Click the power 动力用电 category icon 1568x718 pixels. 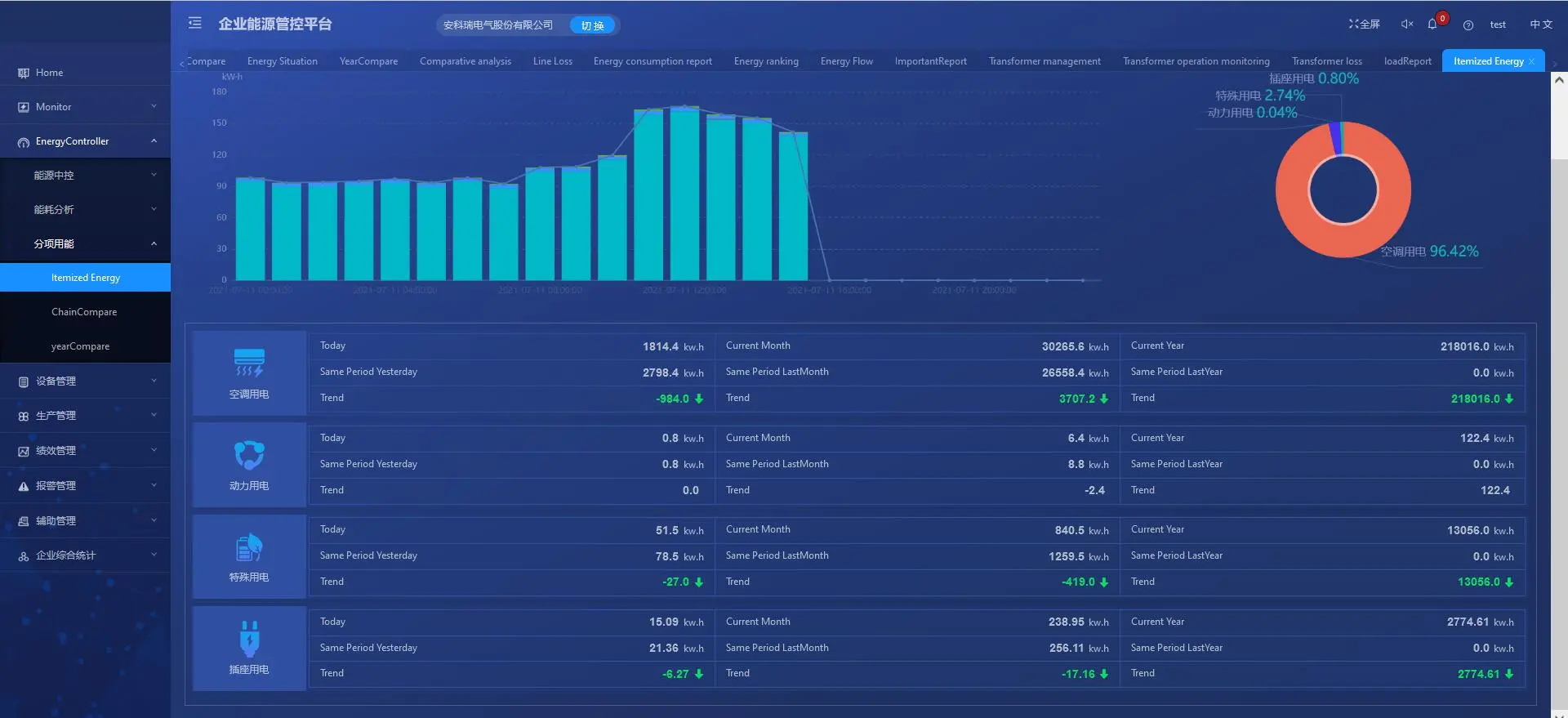point(249,455)
